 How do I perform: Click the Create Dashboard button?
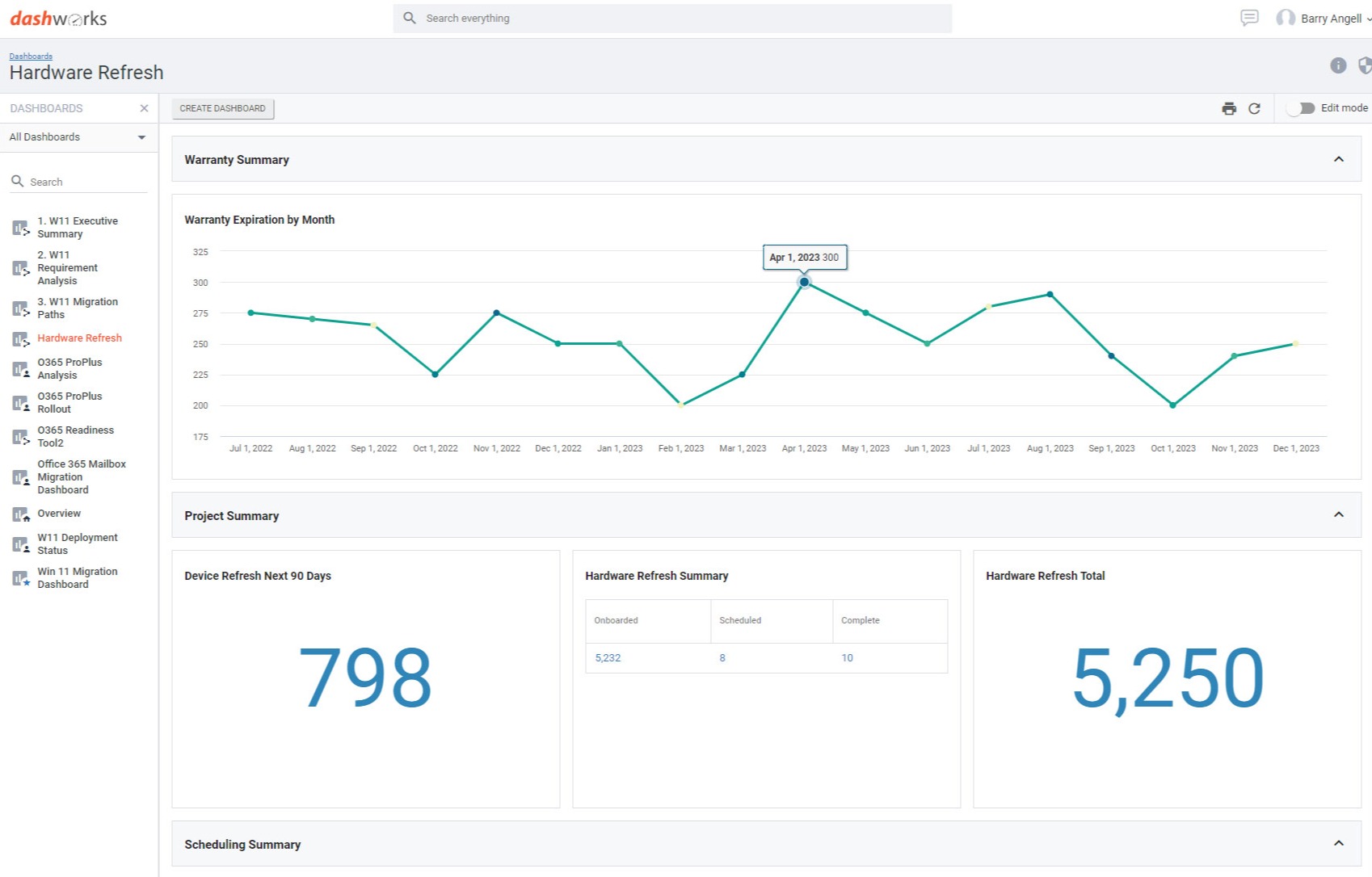coord(222,107)
